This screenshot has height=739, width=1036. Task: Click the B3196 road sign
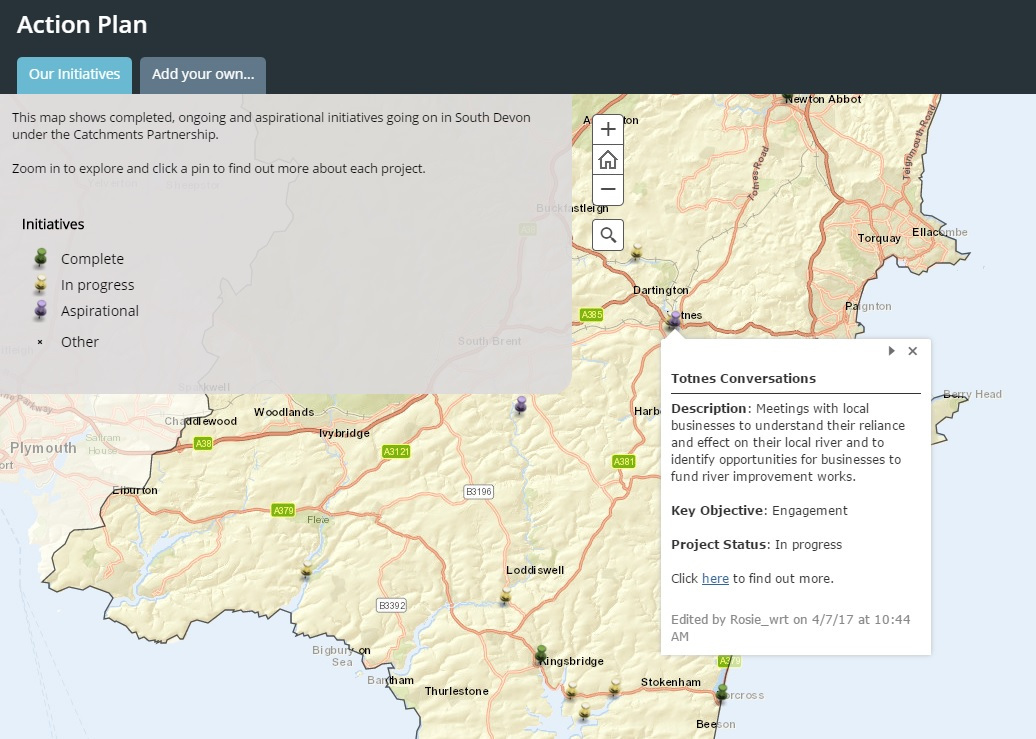(478, 492)
